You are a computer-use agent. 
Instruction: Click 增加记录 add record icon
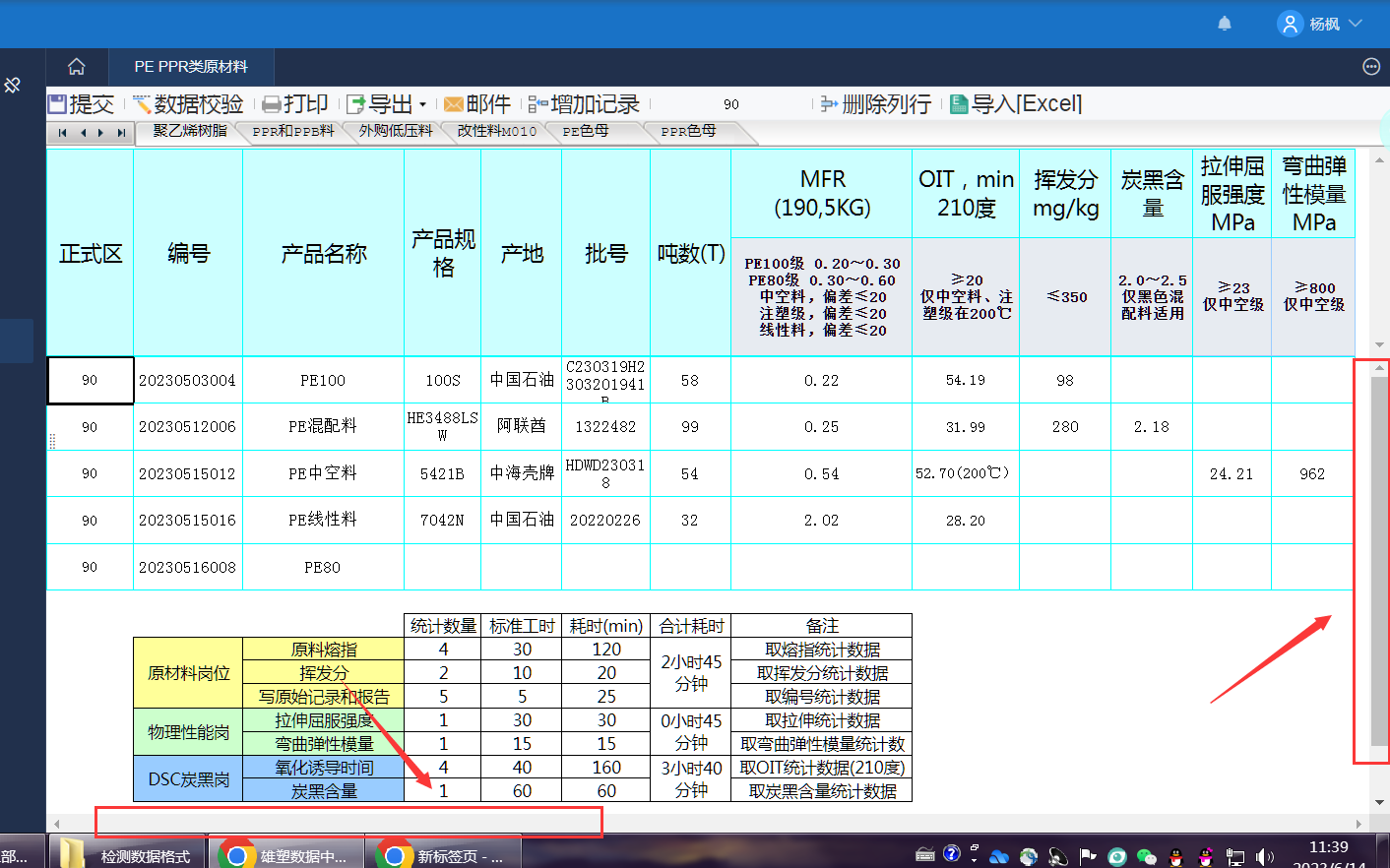click(537, 104)
